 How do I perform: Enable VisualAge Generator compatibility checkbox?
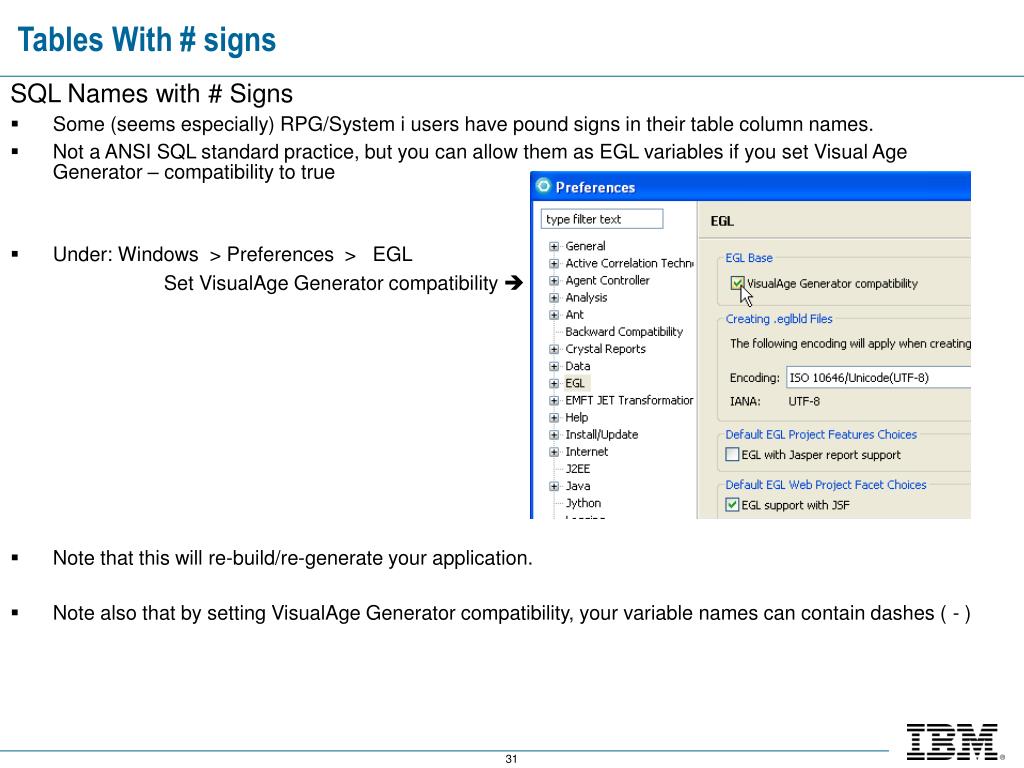pyautogui.click(x=737, y=283)
